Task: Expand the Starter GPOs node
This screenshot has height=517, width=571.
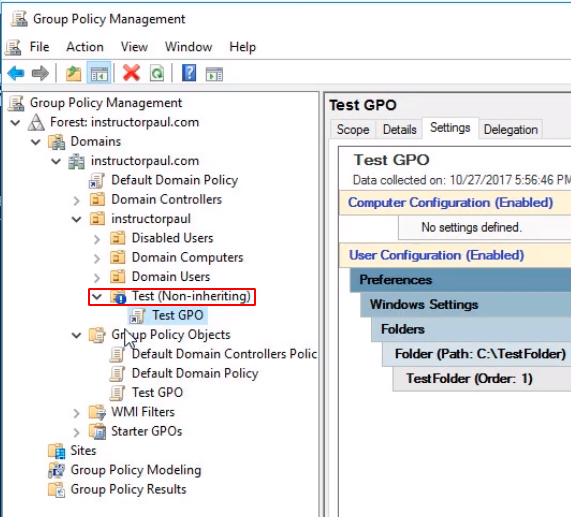Action: pos(76,432)
